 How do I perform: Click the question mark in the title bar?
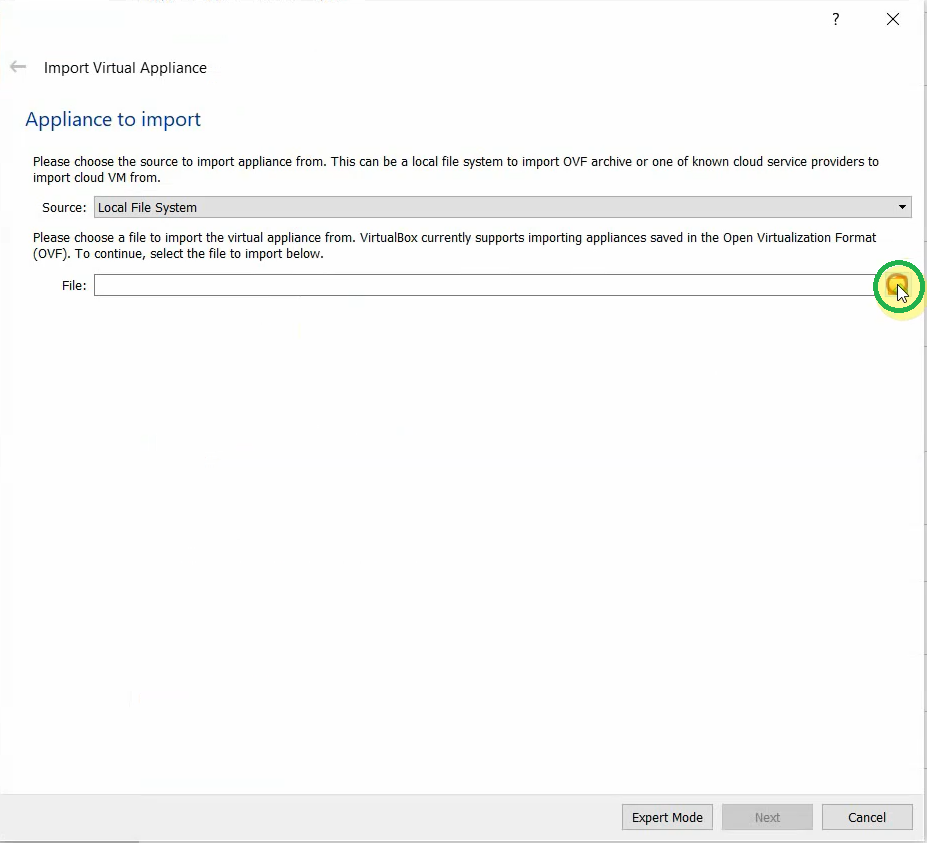[835, 19]
